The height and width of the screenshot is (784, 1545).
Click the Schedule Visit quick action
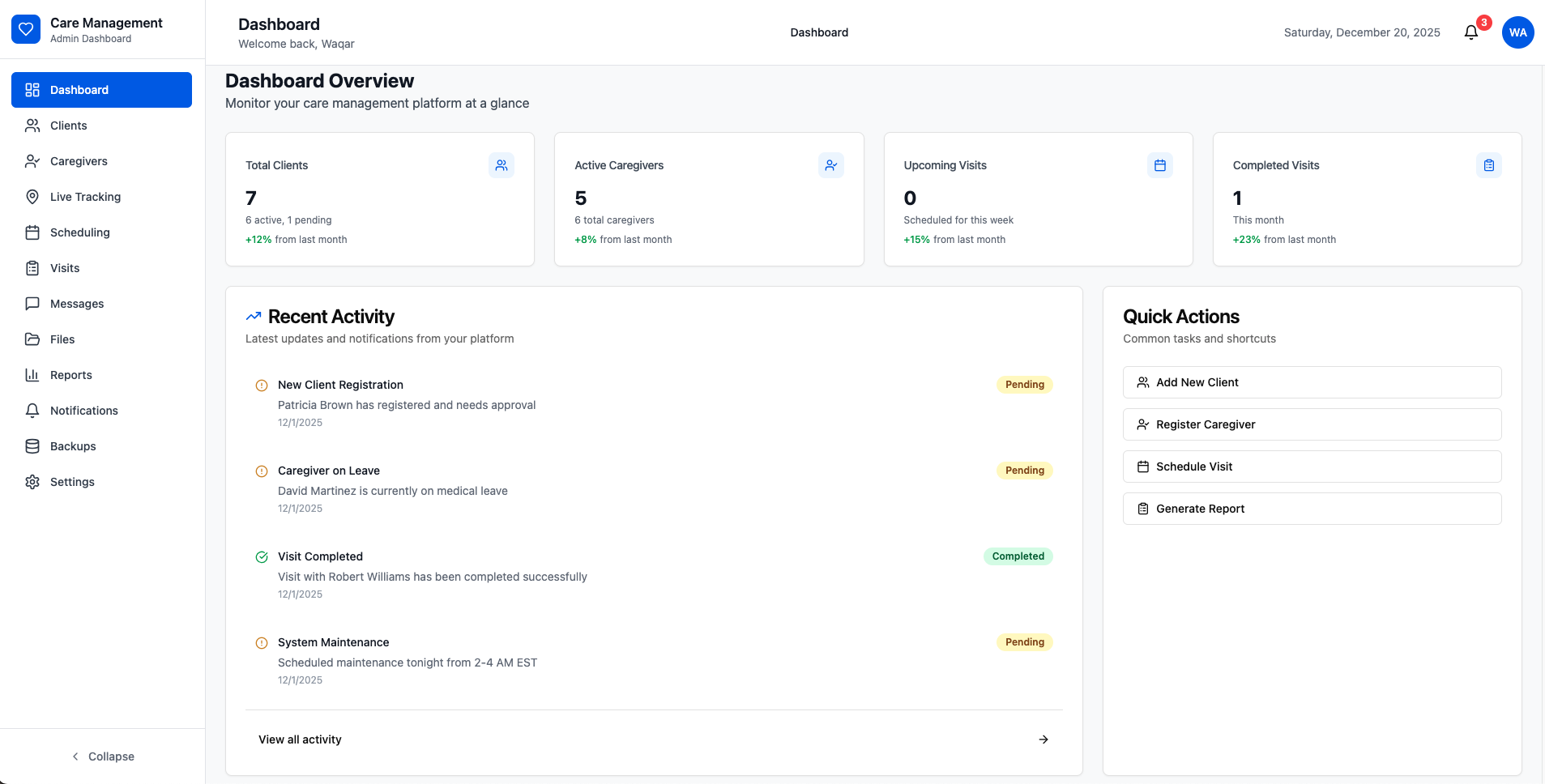1312,467
